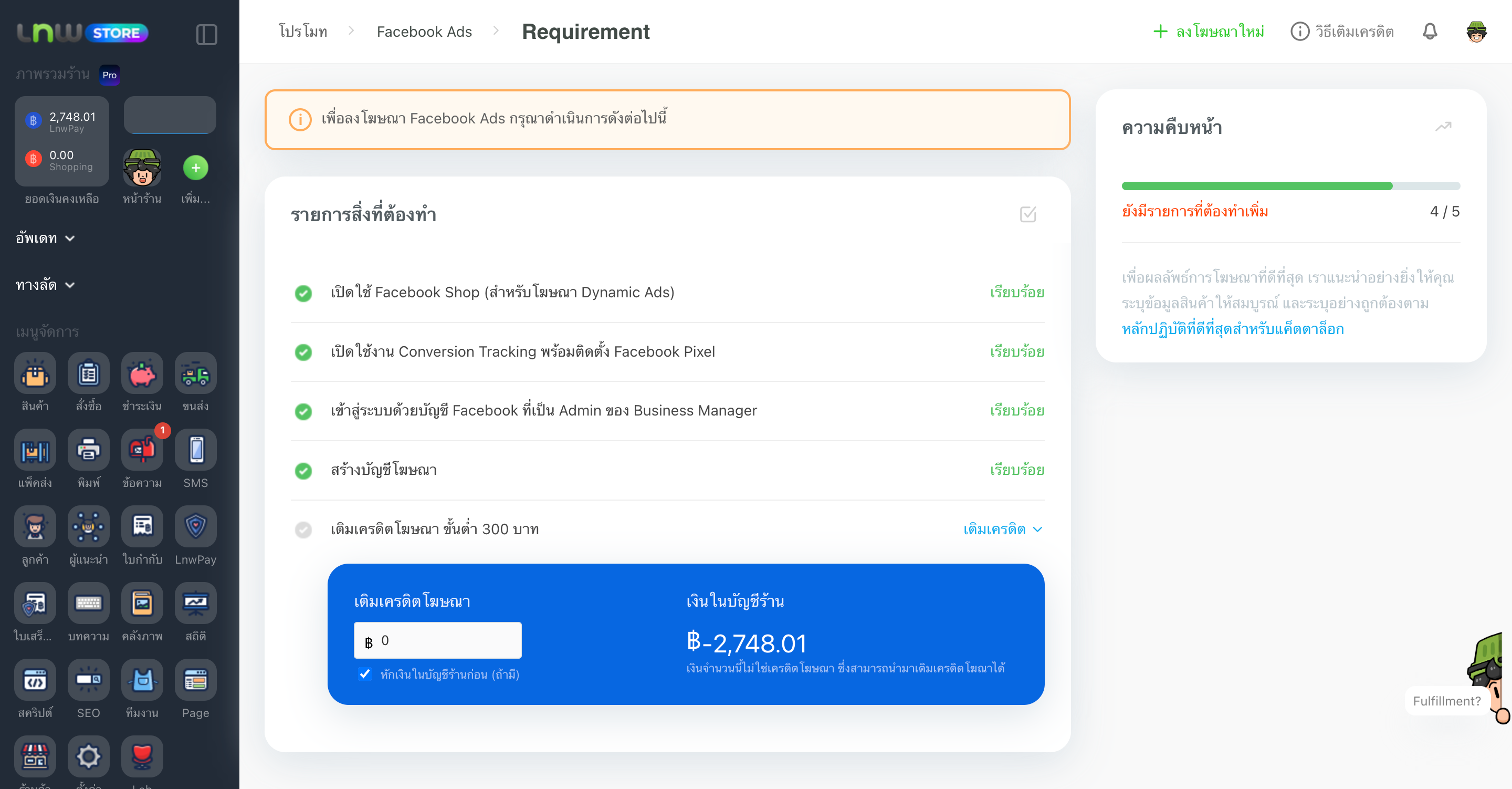
Task: Open the SEO sidebar icon
Action: click(89, 680)
